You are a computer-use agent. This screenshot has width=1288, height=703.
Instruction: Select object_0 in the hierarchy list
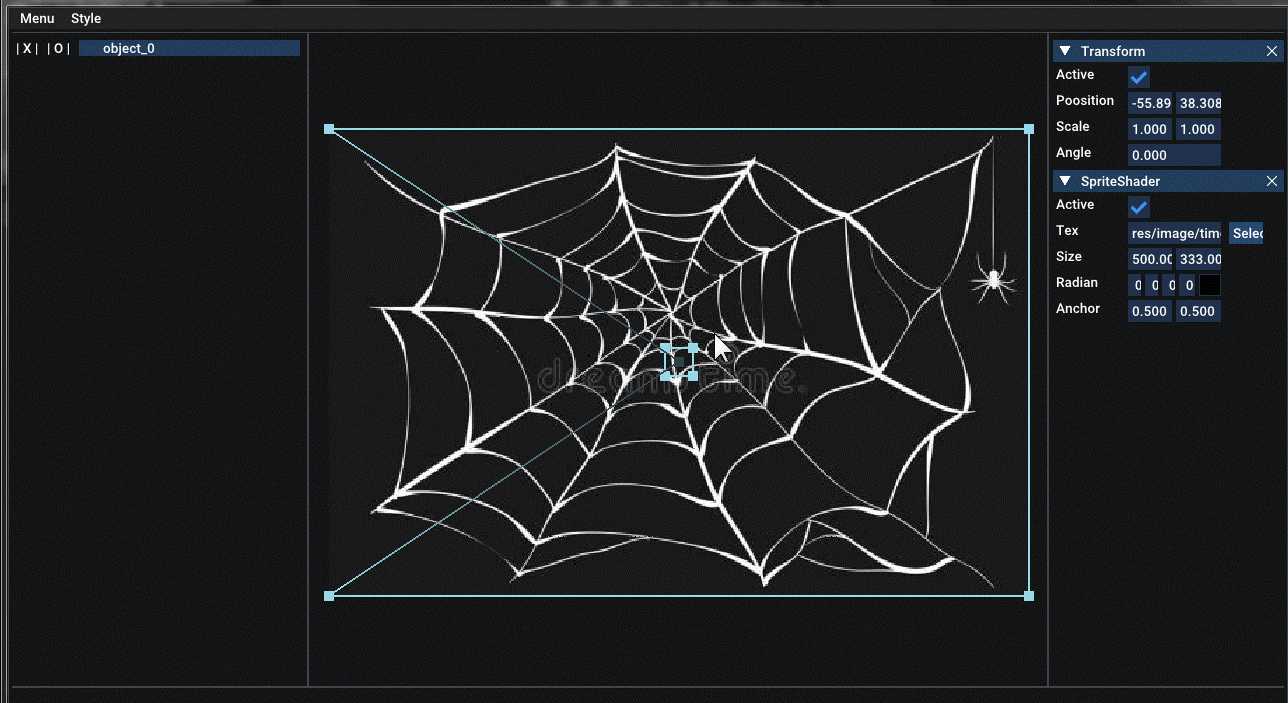(x=189, y=48)
